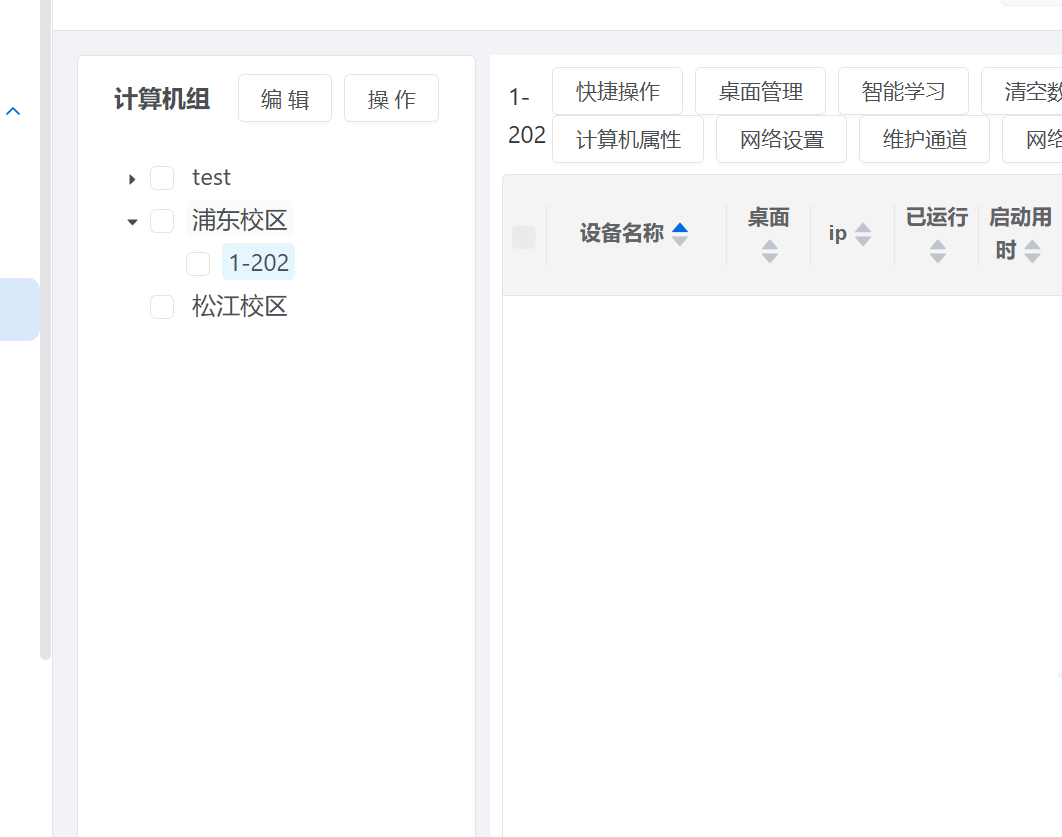Click the 启动用时 column sort arrows
The image size is (1062, 837).
pyautogui.click(x=1033, y=250)
